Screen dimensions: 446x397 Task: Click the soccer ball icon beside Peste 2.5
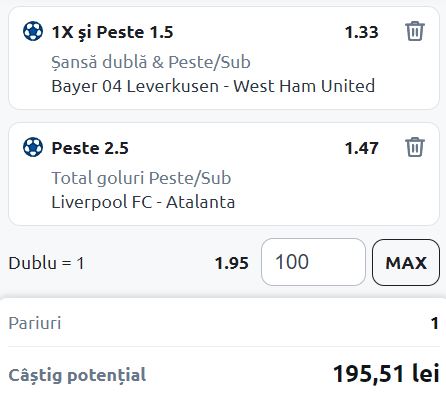pyautogui.click(x=33, y=147)
